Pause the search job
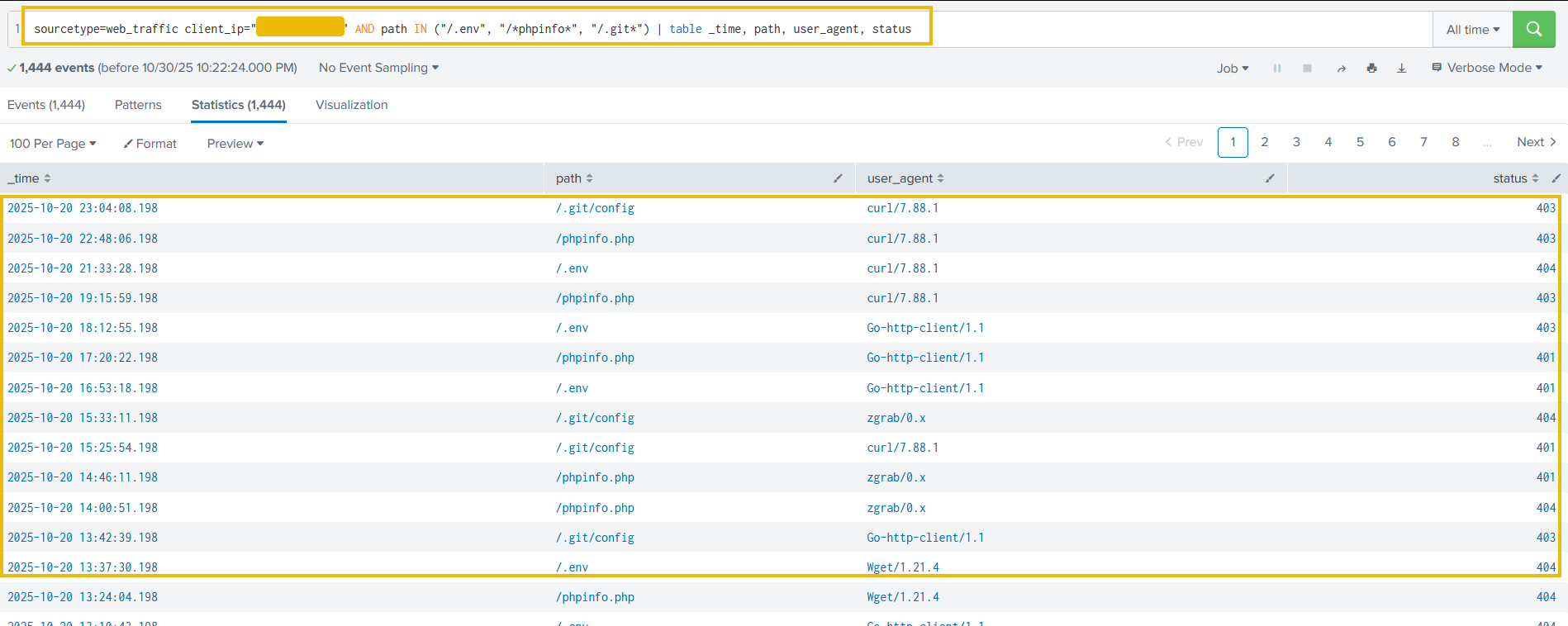Screen dimensions: 1568x626 tap(1276, 69)
